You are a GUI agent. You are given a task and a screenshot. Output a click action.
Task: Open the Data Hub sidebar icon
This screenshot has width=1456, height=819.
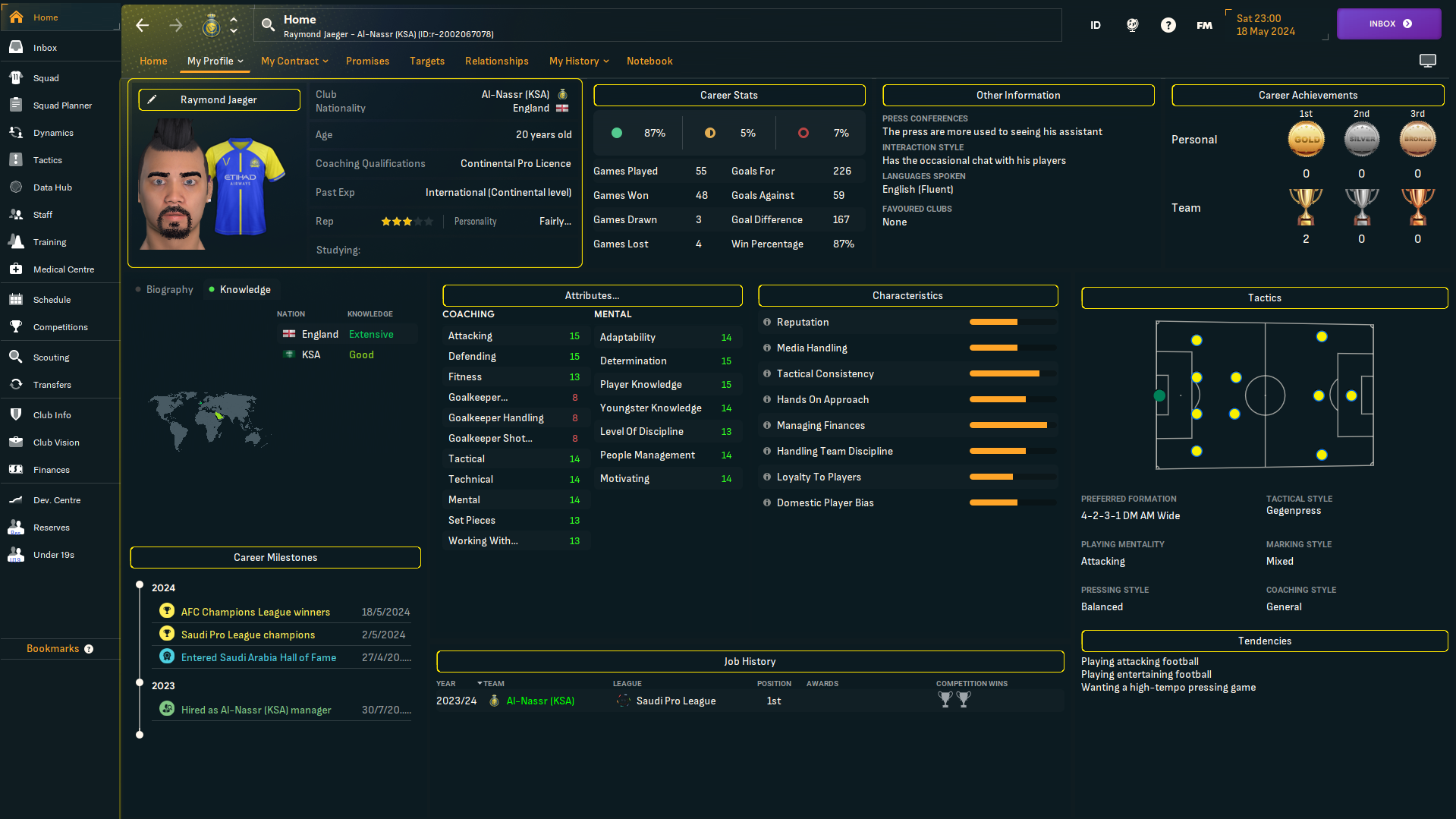16,187
